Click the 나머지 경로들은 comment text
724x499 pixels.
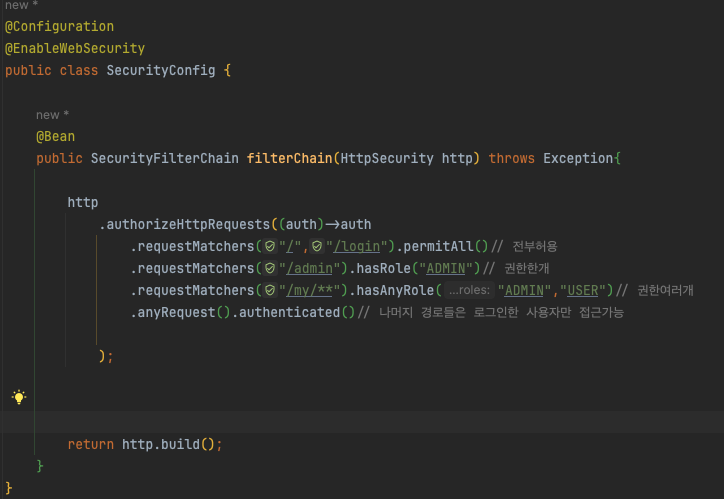click(422, 313)
